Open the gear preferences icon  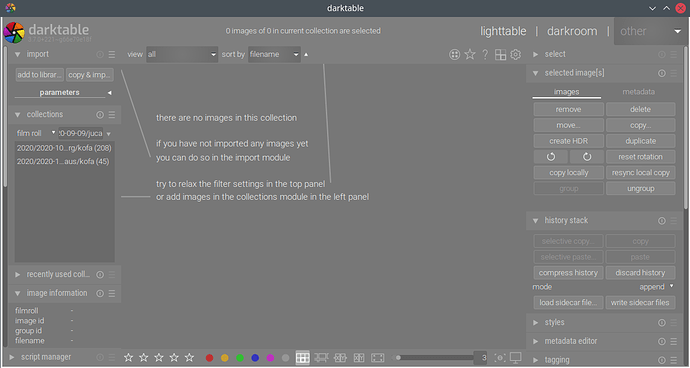coord(516,54)
